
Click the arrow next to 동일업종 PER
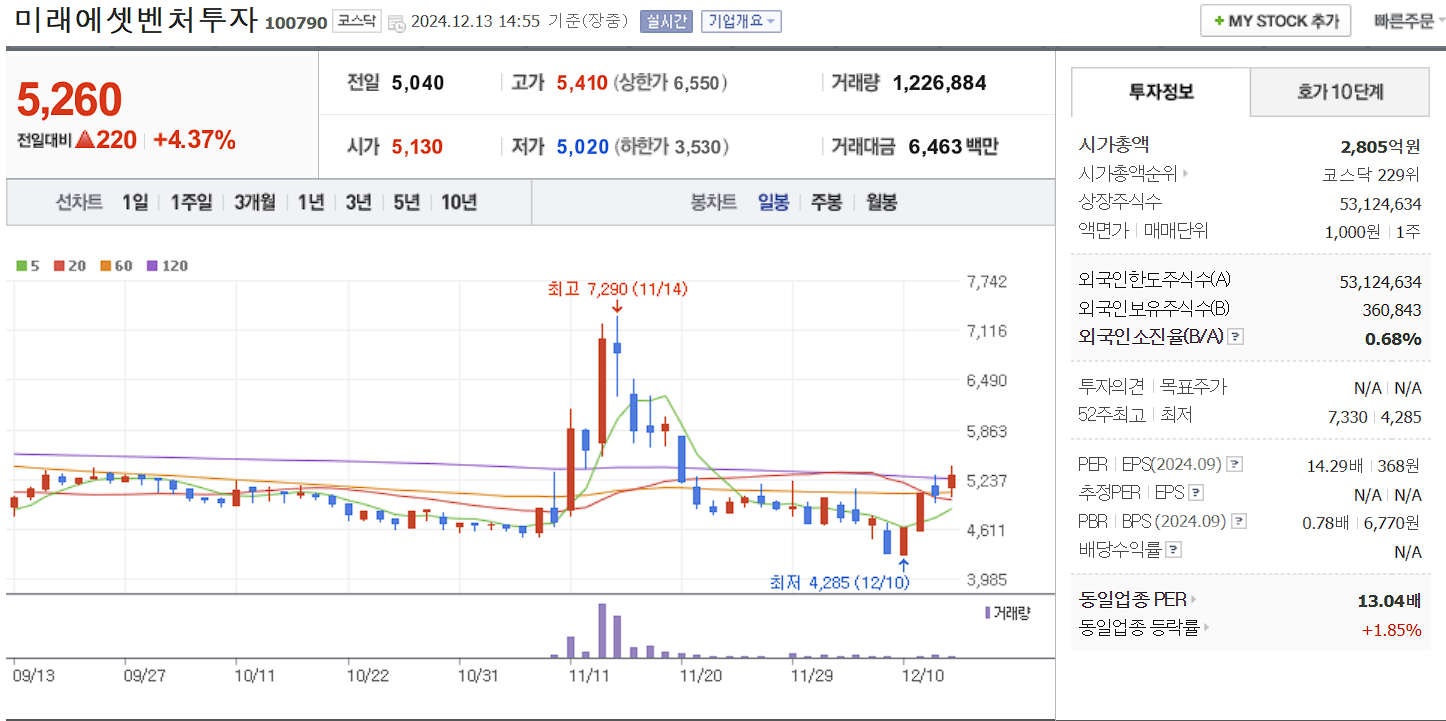(1193, 599)
